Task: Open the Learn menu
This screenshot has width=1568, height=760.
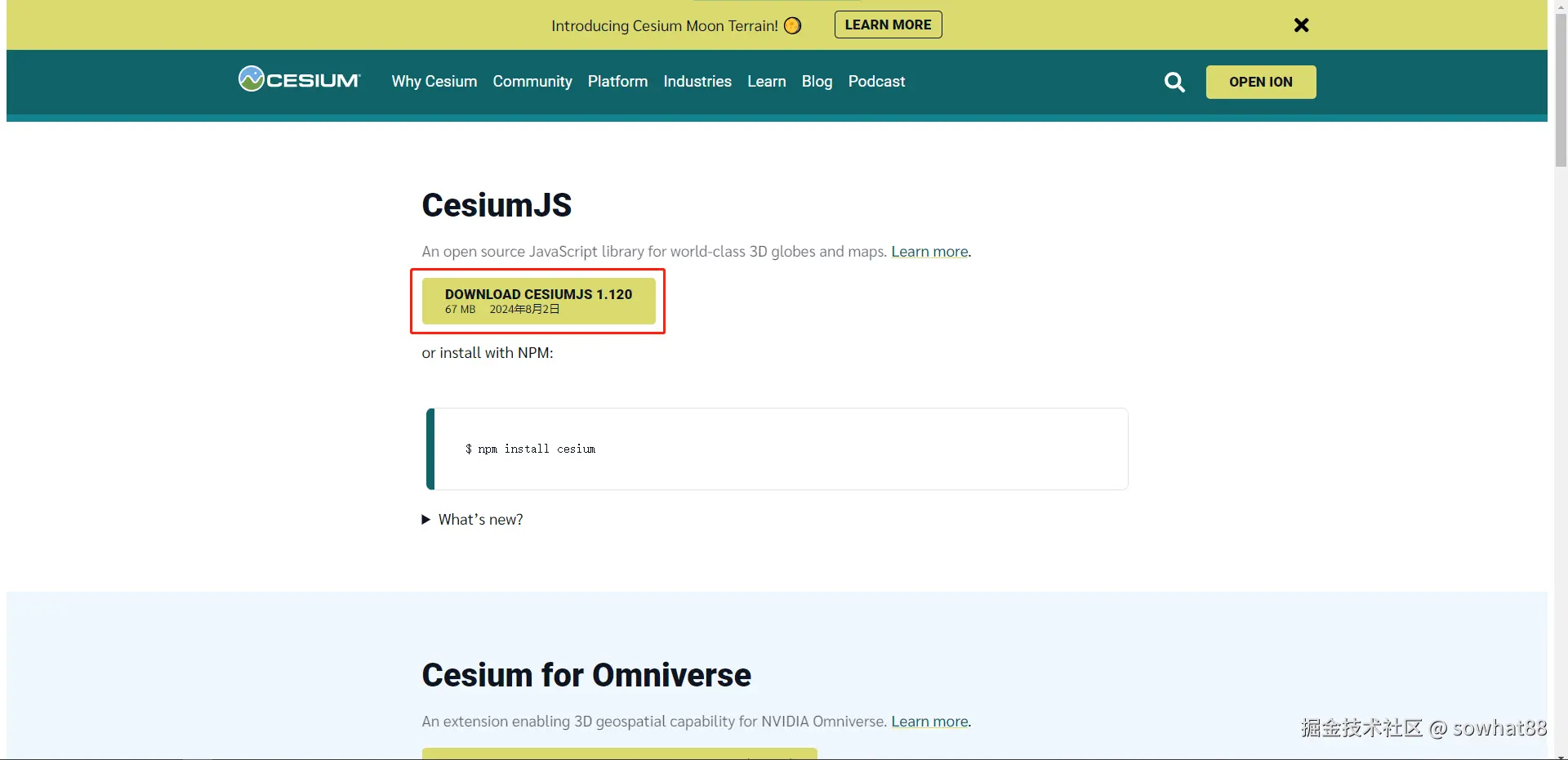Action: pos(767,82)
